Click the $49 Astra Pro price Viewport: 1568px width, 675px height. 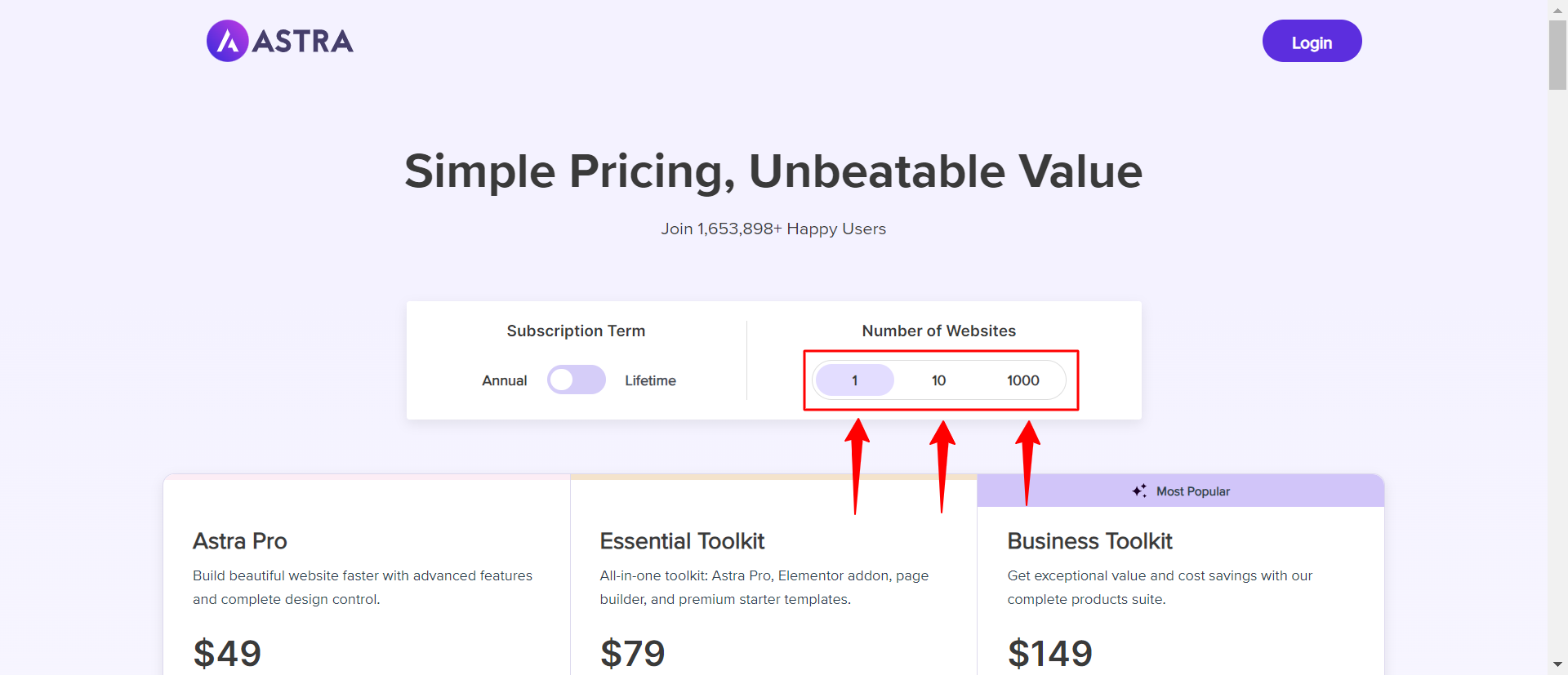coord(227,653)
